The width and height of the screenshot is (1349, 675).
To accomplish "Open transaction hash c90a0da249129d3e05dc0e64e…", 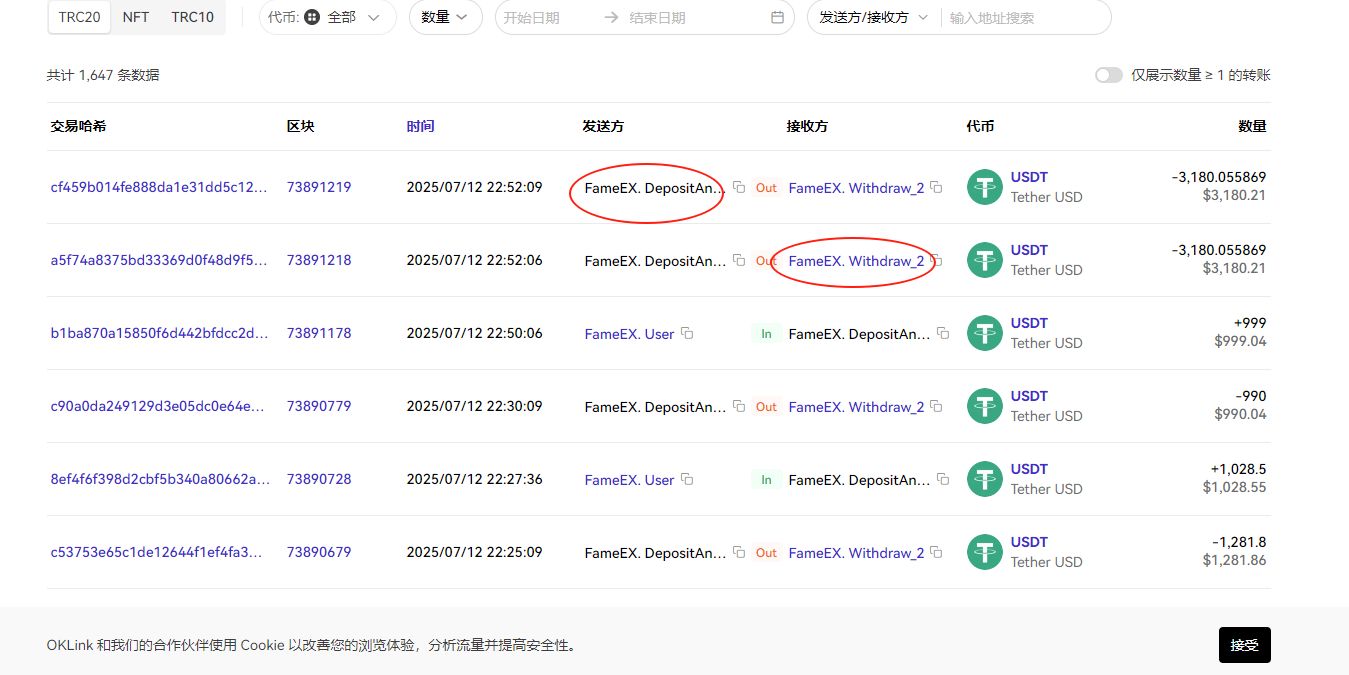I will click(x=159, y=406).
